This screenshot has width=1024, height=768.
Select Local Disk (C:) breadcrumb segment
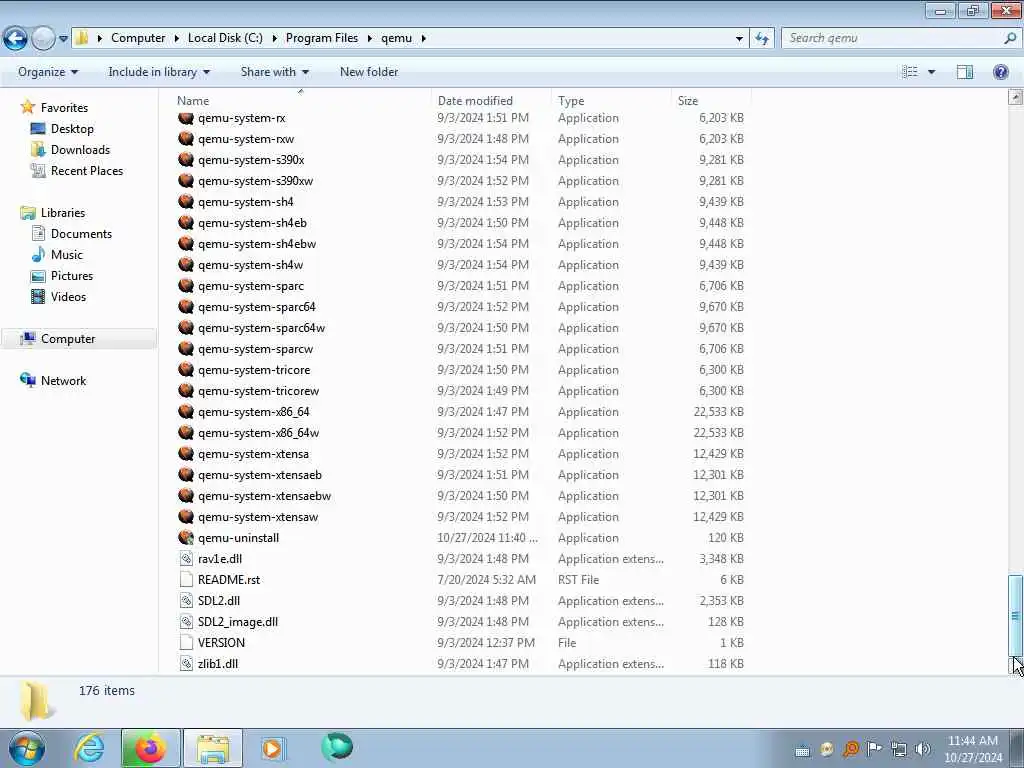tap(225, 38)
